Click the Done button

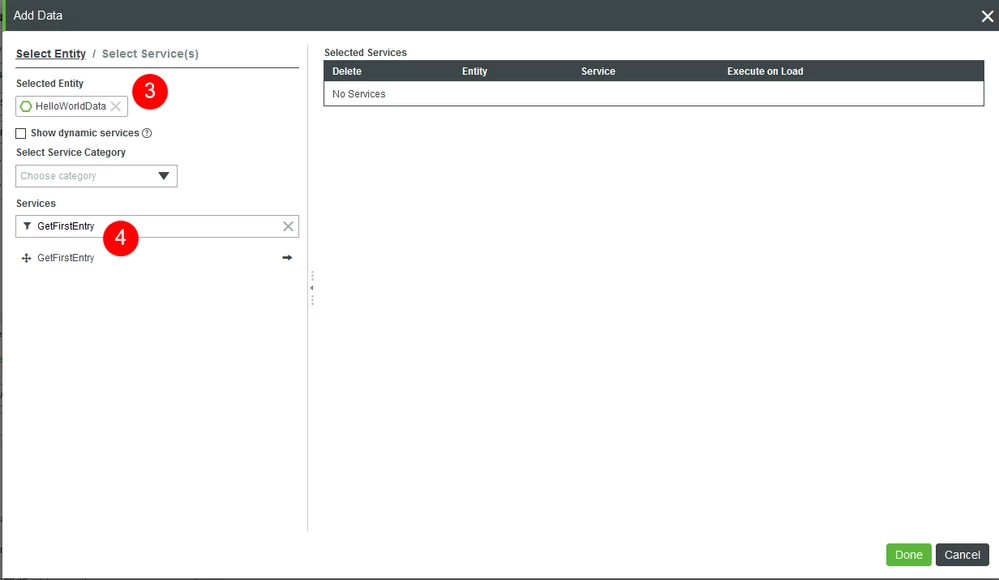click(x=907, y=554)
